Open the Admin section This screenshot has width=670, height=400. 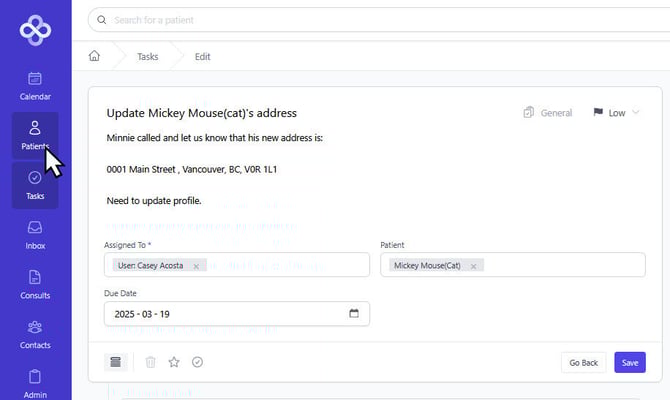[35, 384]
